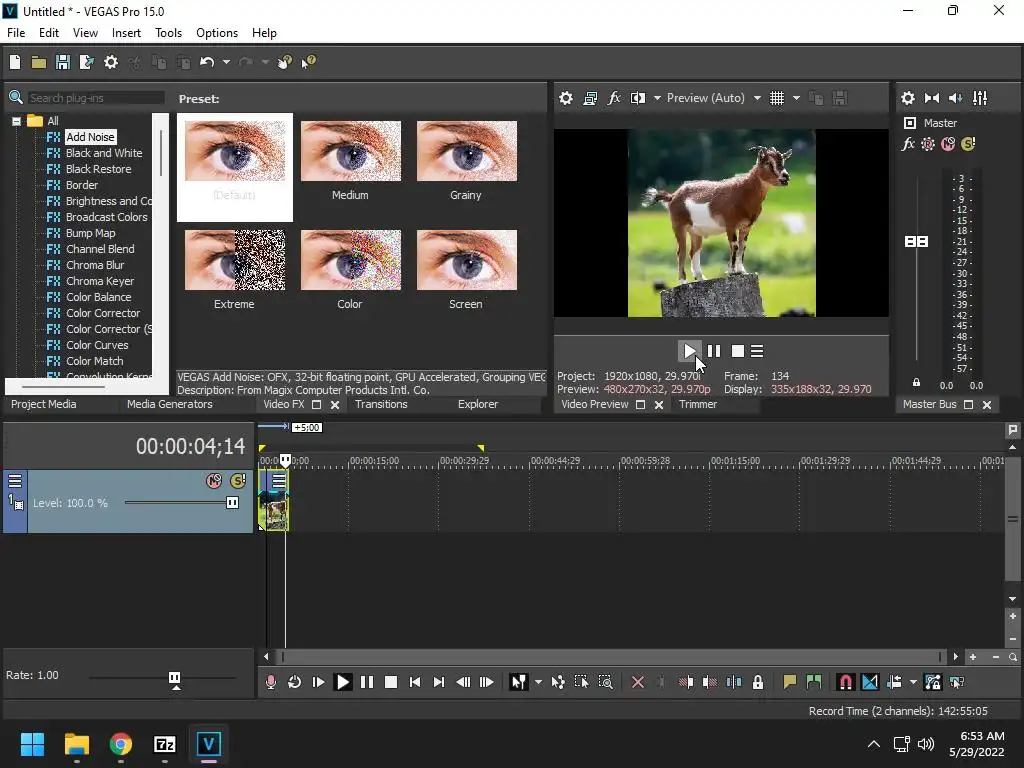Open the undo history dropdown arrow
The width and height of the screenshot is (1024, 768).
point(226,62)
